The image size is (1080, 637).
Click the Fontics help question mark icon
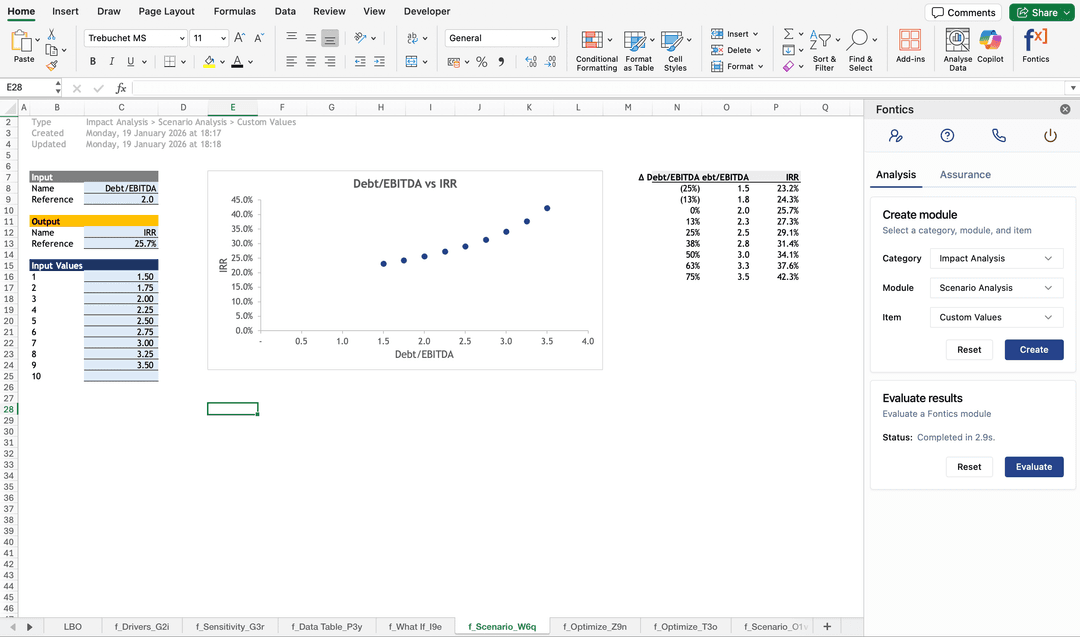tap(947, 136)
